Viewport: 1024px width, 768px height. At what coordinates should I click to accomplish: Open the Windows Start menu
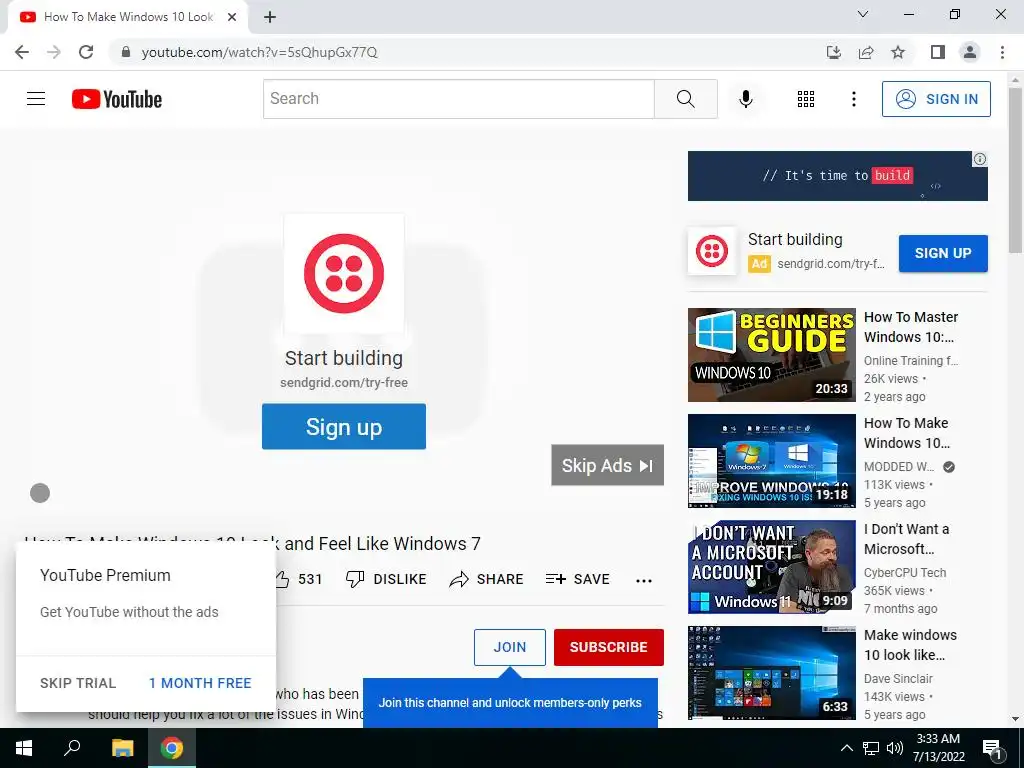tap(24, 748)
